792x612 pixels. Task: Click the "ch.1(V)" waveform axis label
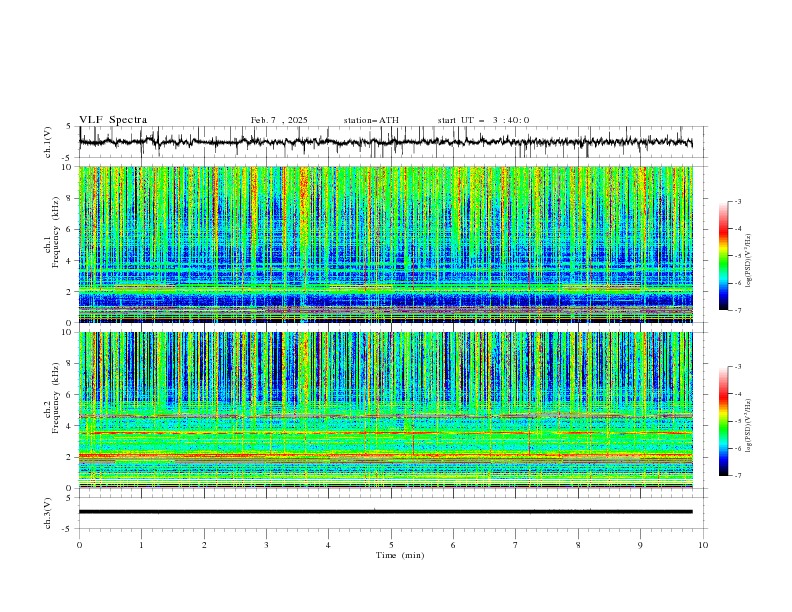(48, 142)
